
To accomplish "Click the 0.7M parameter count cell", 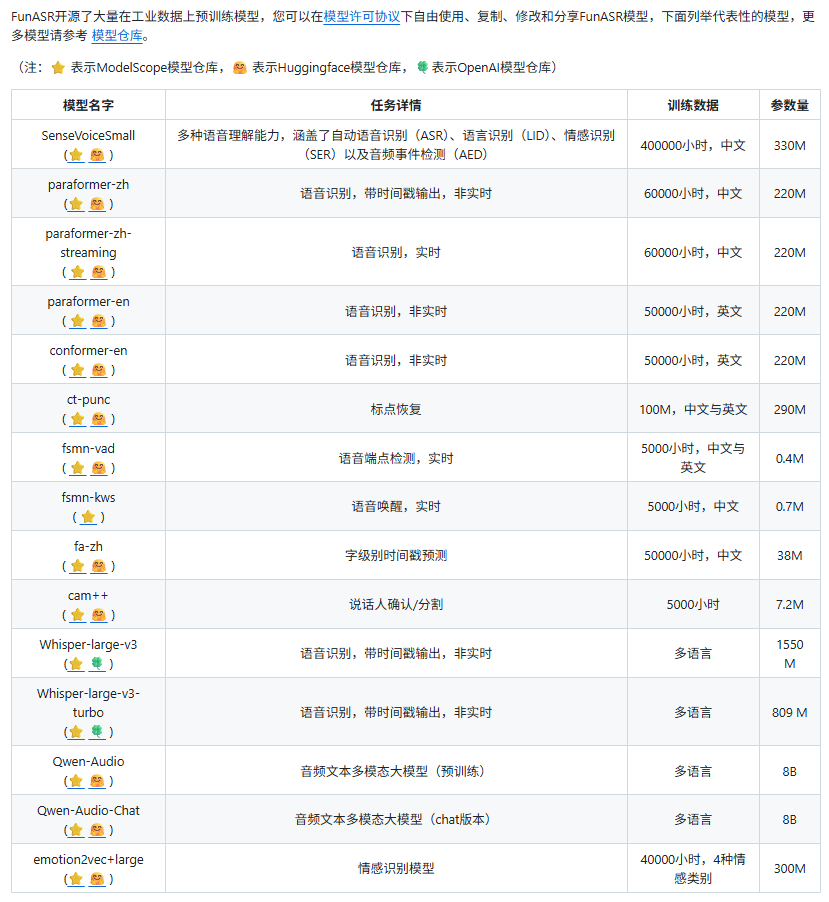I will coord(789,507).
